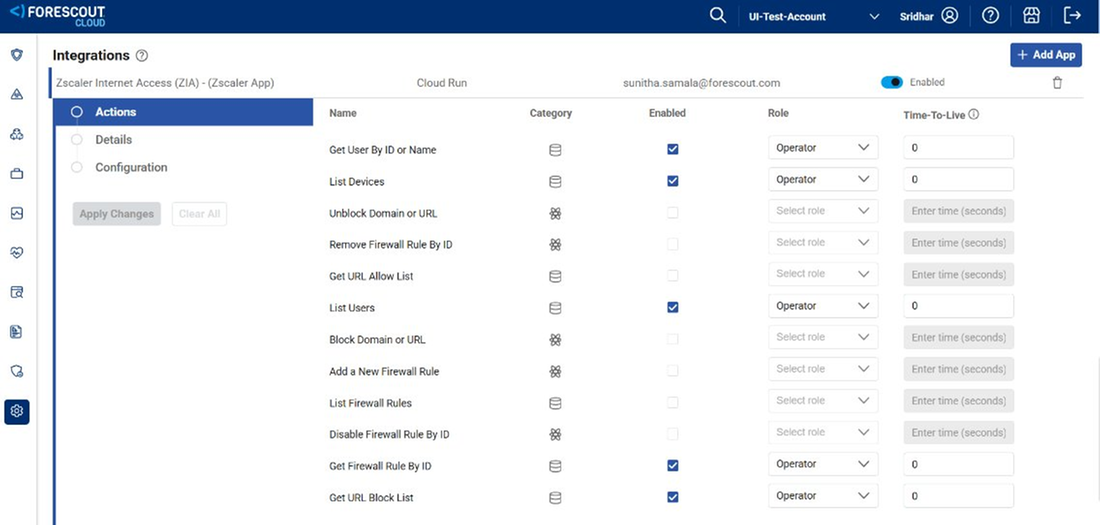This screenshot has width=1100, height=525.
Task: Click category icon for Unblock Domain or URL
Action: 555,213
